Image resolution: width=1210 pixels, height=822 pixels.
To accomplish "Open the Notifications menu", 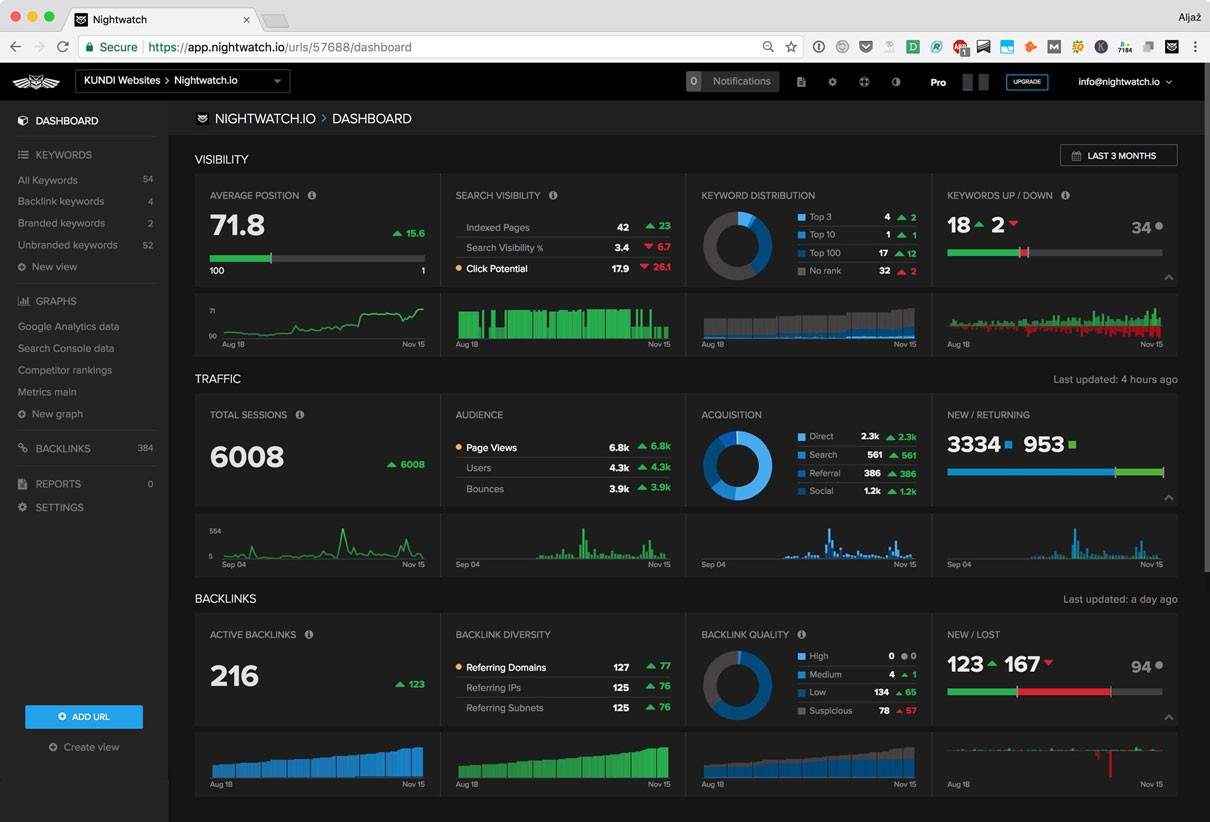I will tap(739, 81).
